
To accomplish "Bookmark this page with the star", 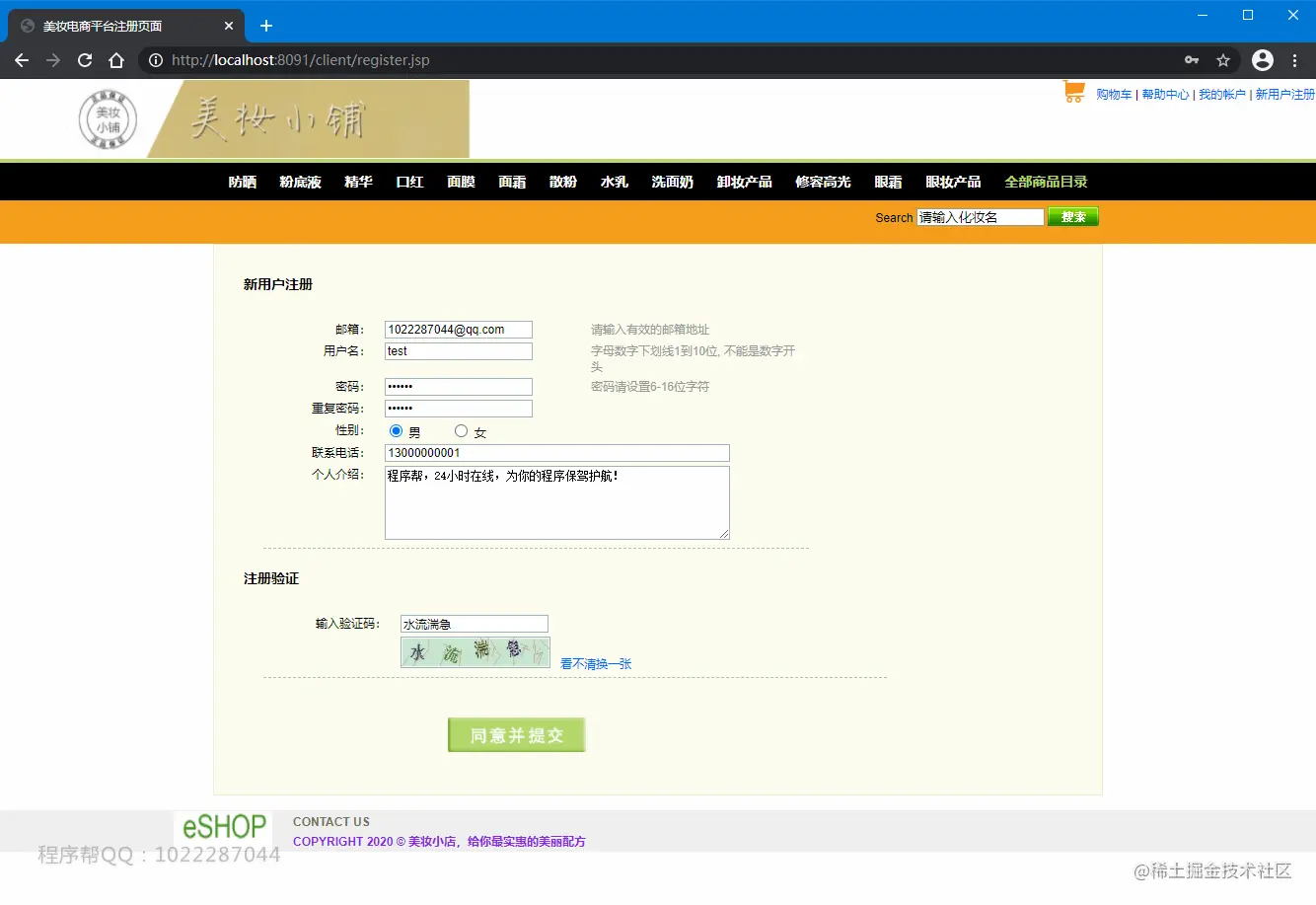I will pyautogui.click(x=1223, y=60).
